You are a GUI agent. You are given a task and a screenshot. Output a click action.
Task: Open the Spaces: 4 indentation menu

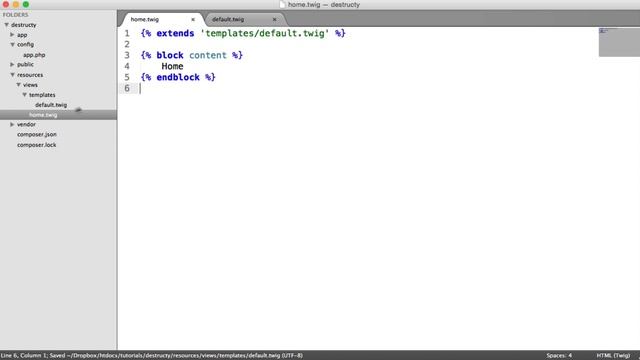(x=559, y=356)
